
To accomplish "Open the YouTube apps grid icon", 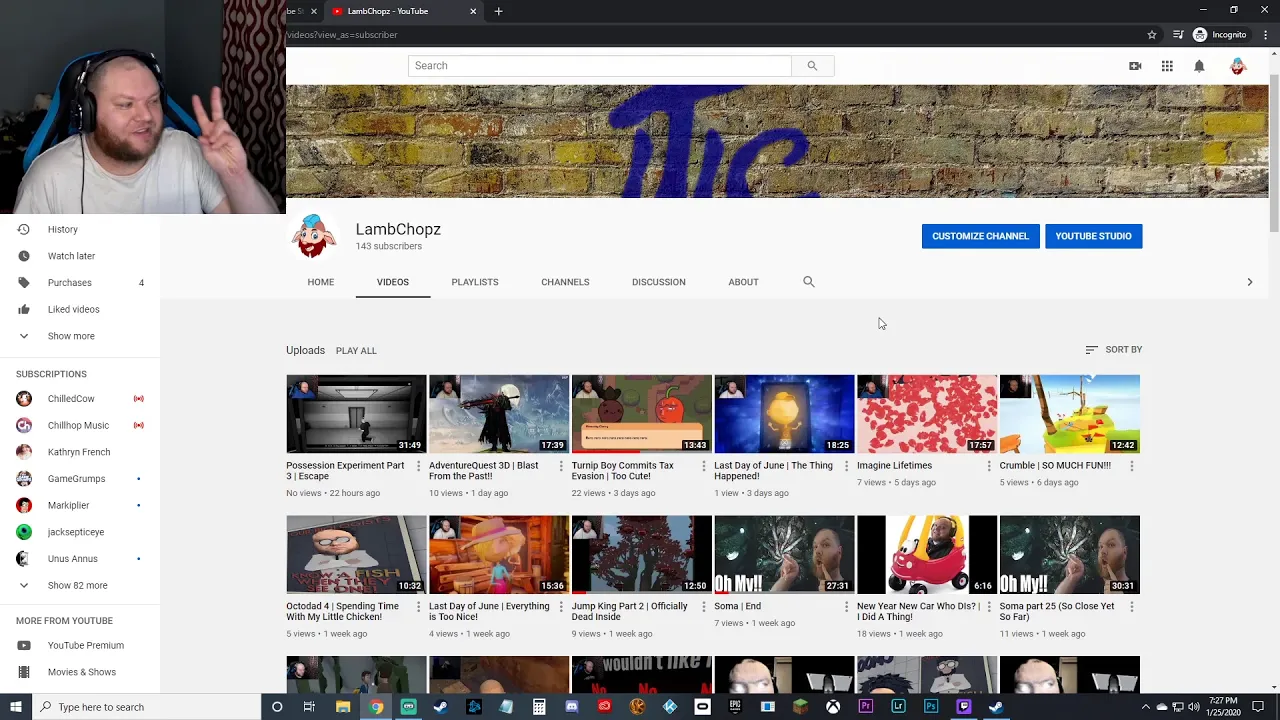I will coord(1167,66).
